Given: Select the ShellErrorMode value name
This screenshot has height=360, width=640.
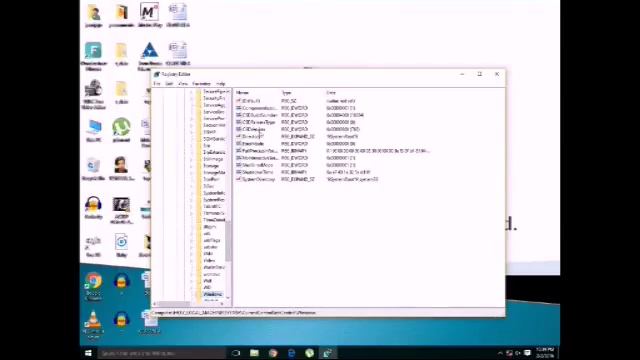Looking at the screenshot, I should click(258, 165).
